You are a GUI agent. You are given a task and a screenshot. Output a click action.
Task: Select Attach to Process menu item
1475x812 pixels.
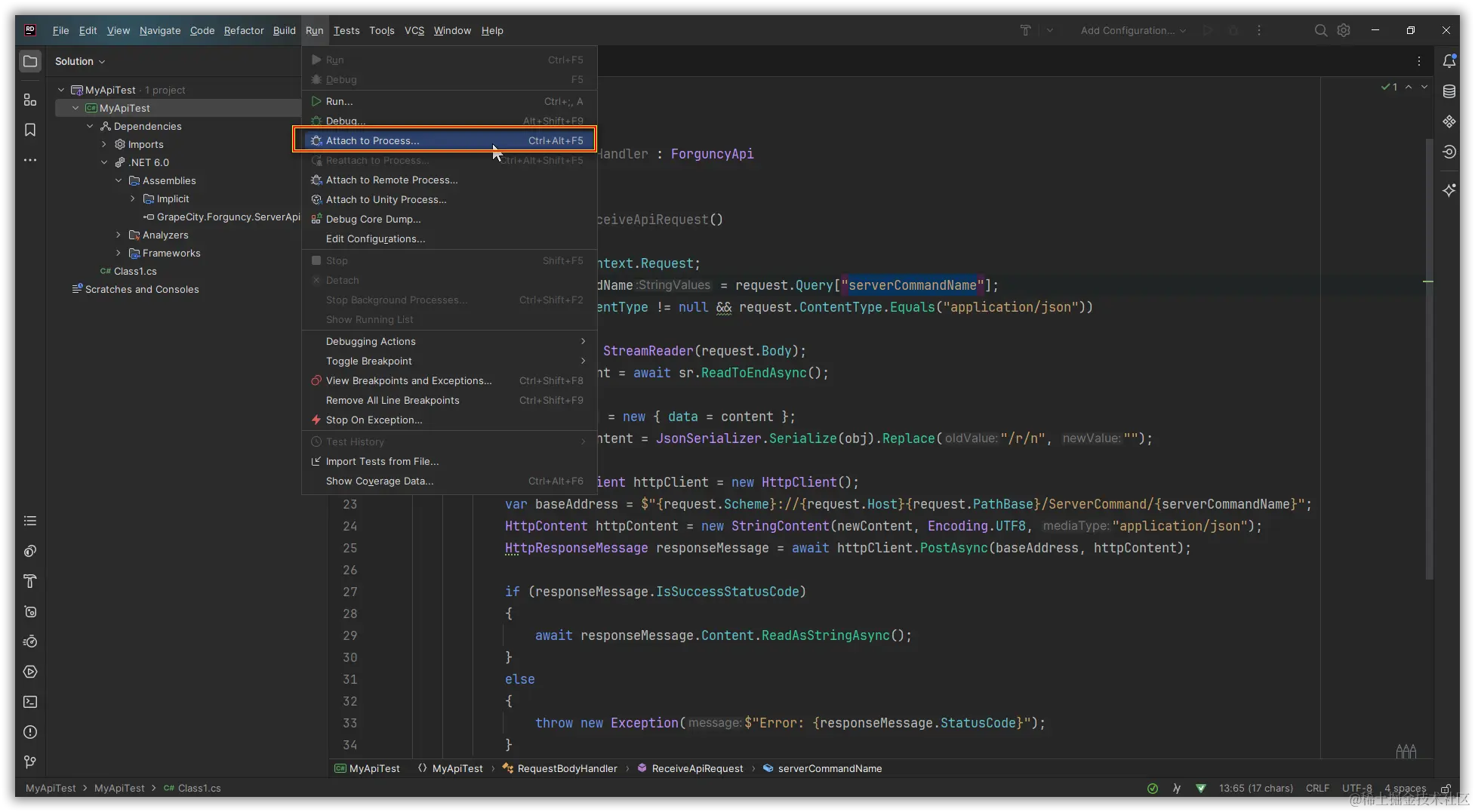point(372,140)
